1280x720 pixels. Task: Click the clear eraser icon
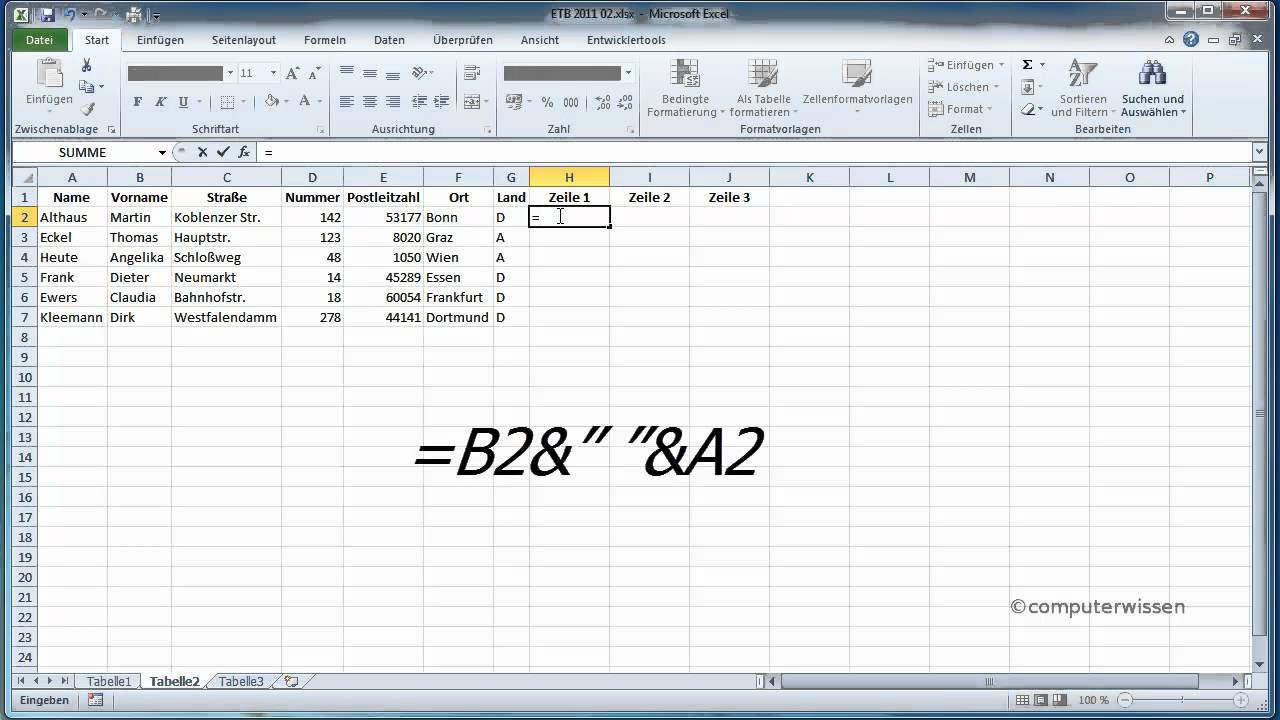pyautogui.click(x=1028, y=109)
